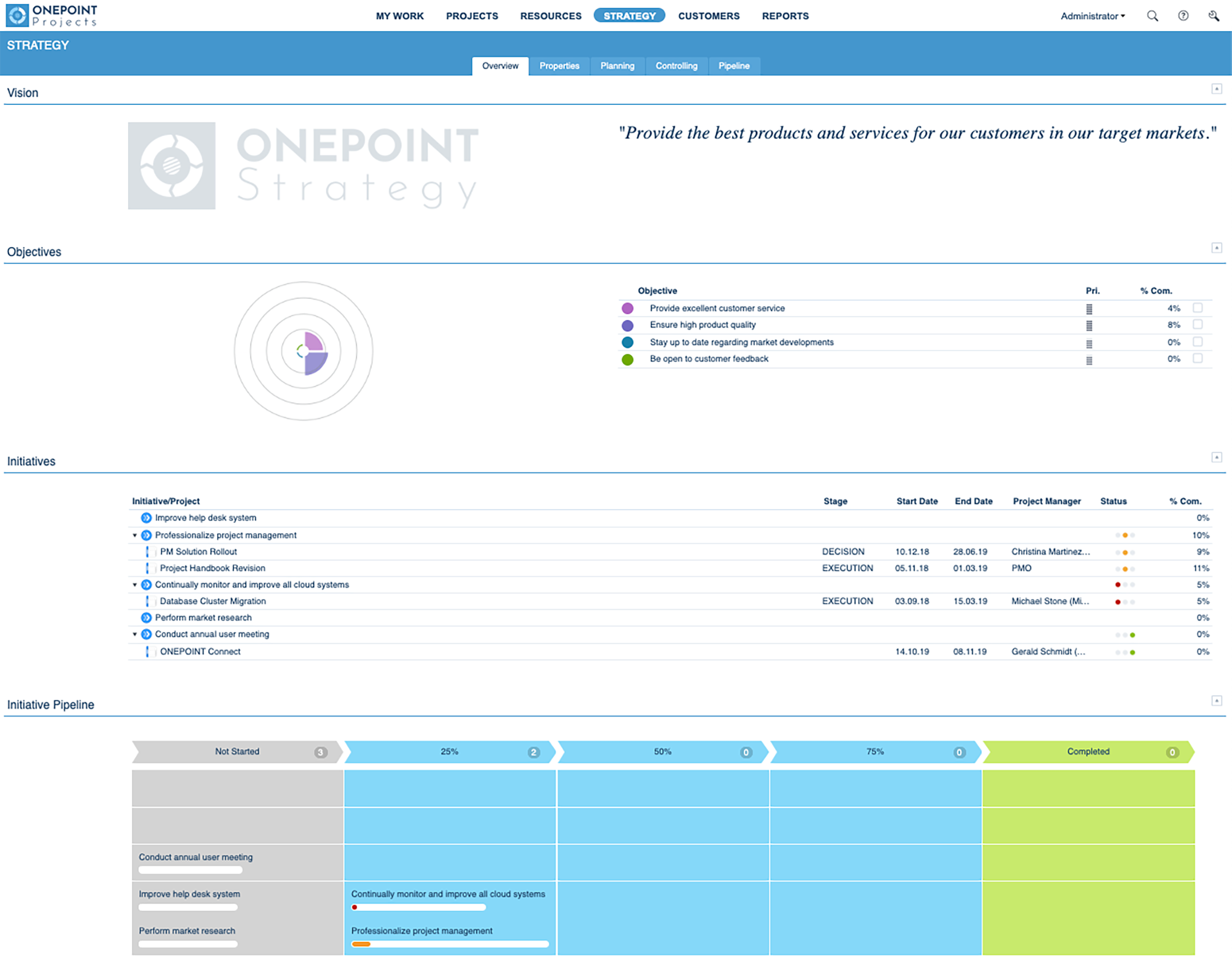The width and height of the screenshot is (1232, 965).
Task: Check the checkbox next to Provide excellent customer service
Action: pyautogui.click(x=1197, y=308)
